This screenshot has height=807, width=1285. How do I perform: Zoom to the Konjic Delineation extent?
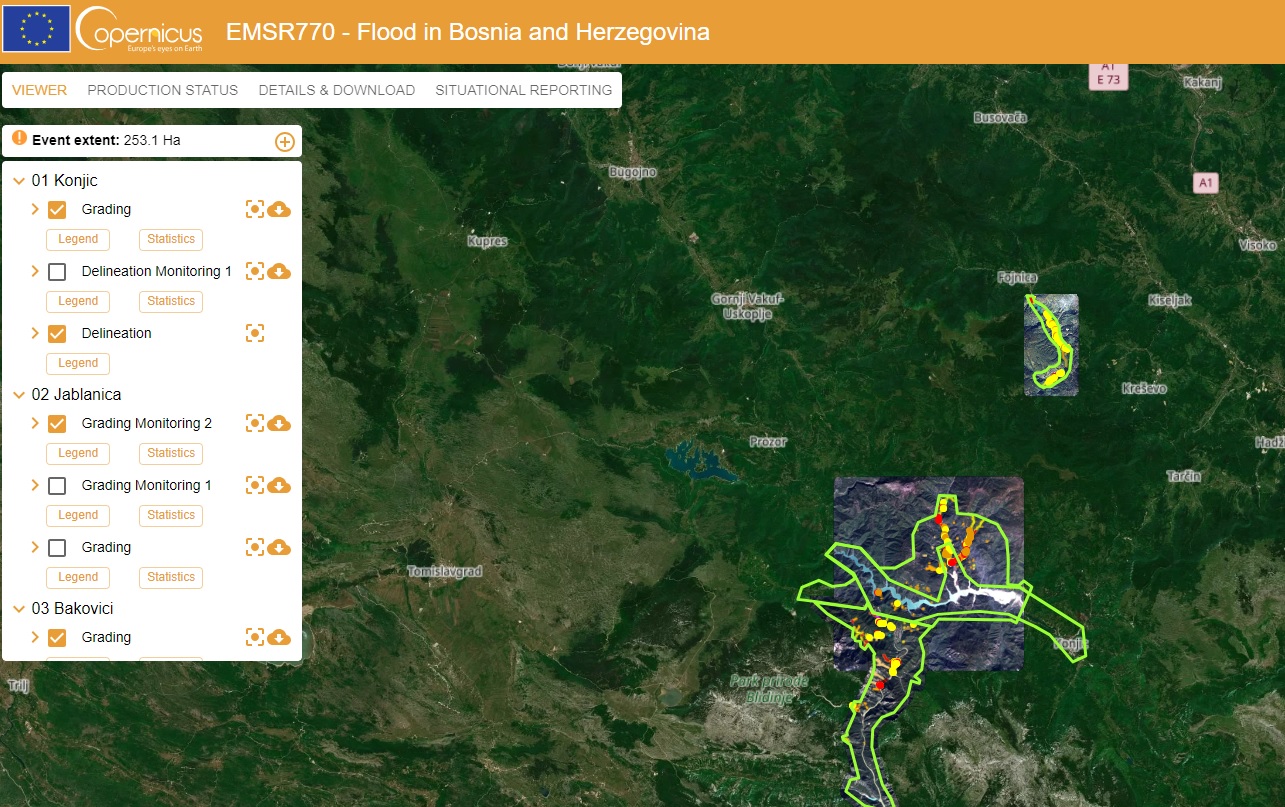point(255,332)
